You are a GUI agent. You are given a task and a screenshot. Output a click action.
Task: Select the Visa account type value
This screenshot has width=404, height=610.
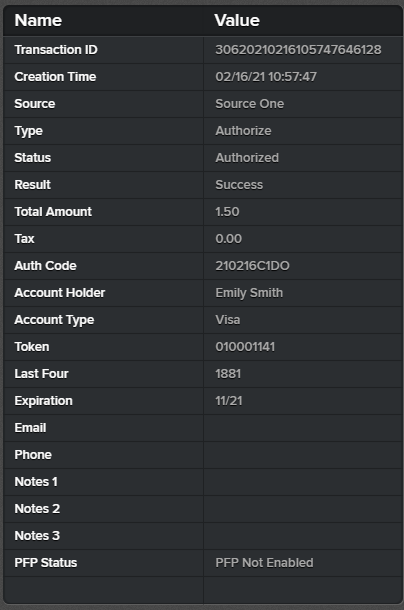[228, 320]
